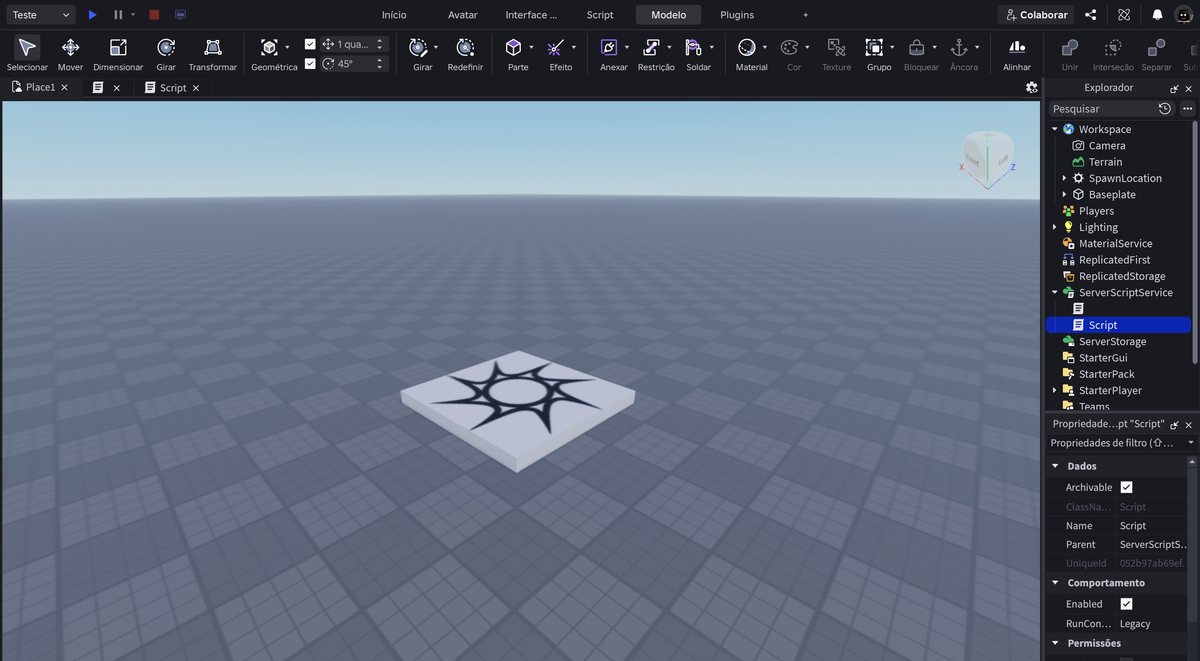Click the share icon beside Colaborar
1200x661 pixels.
click(1091, 15)
